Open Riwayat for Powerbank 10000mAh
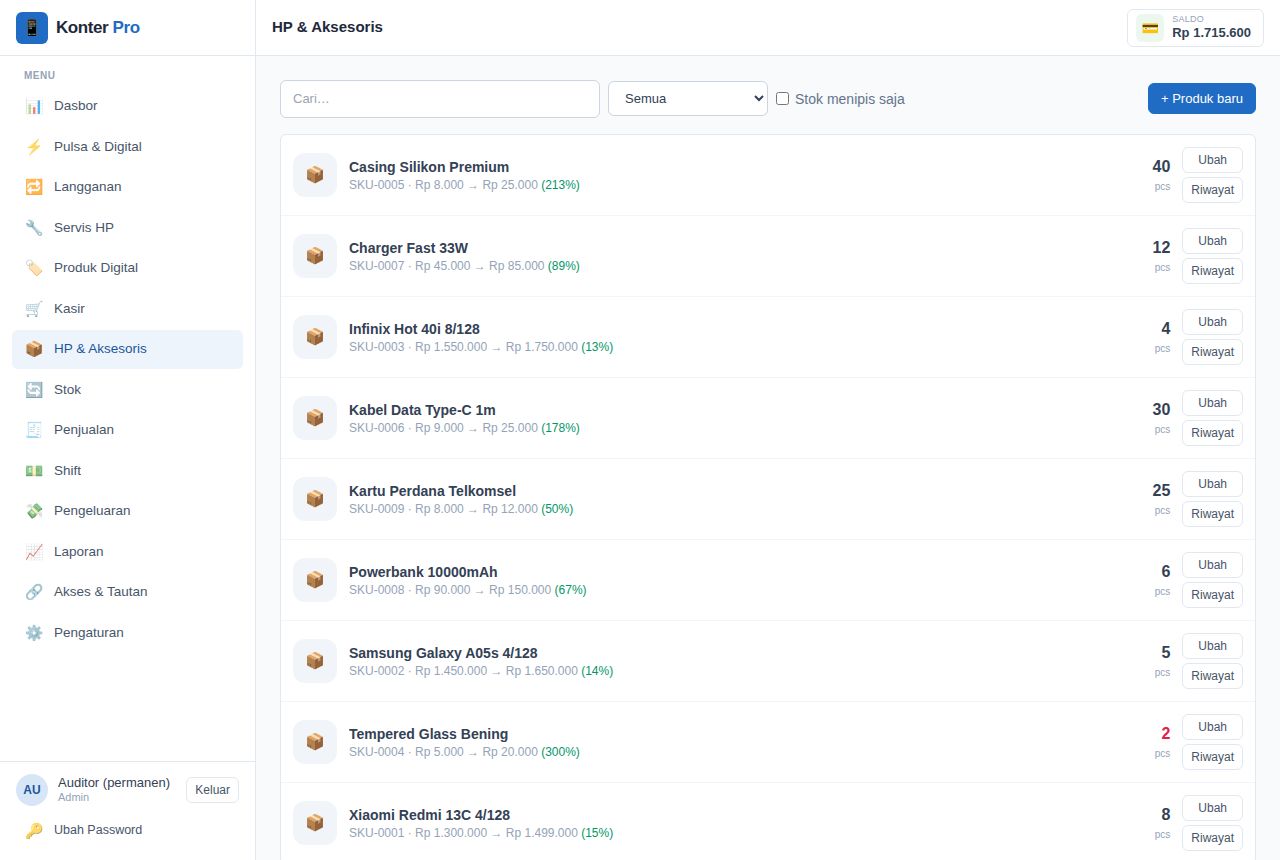Viewport: 1280px width, 860px height. (1212, 595)
